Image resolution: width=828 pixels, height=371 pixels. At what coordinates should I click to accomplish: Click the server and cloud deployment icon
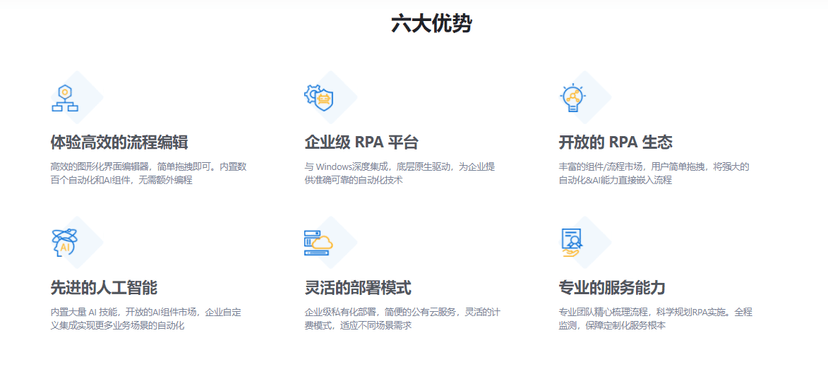pyautogui.click(x=318, y=243)
